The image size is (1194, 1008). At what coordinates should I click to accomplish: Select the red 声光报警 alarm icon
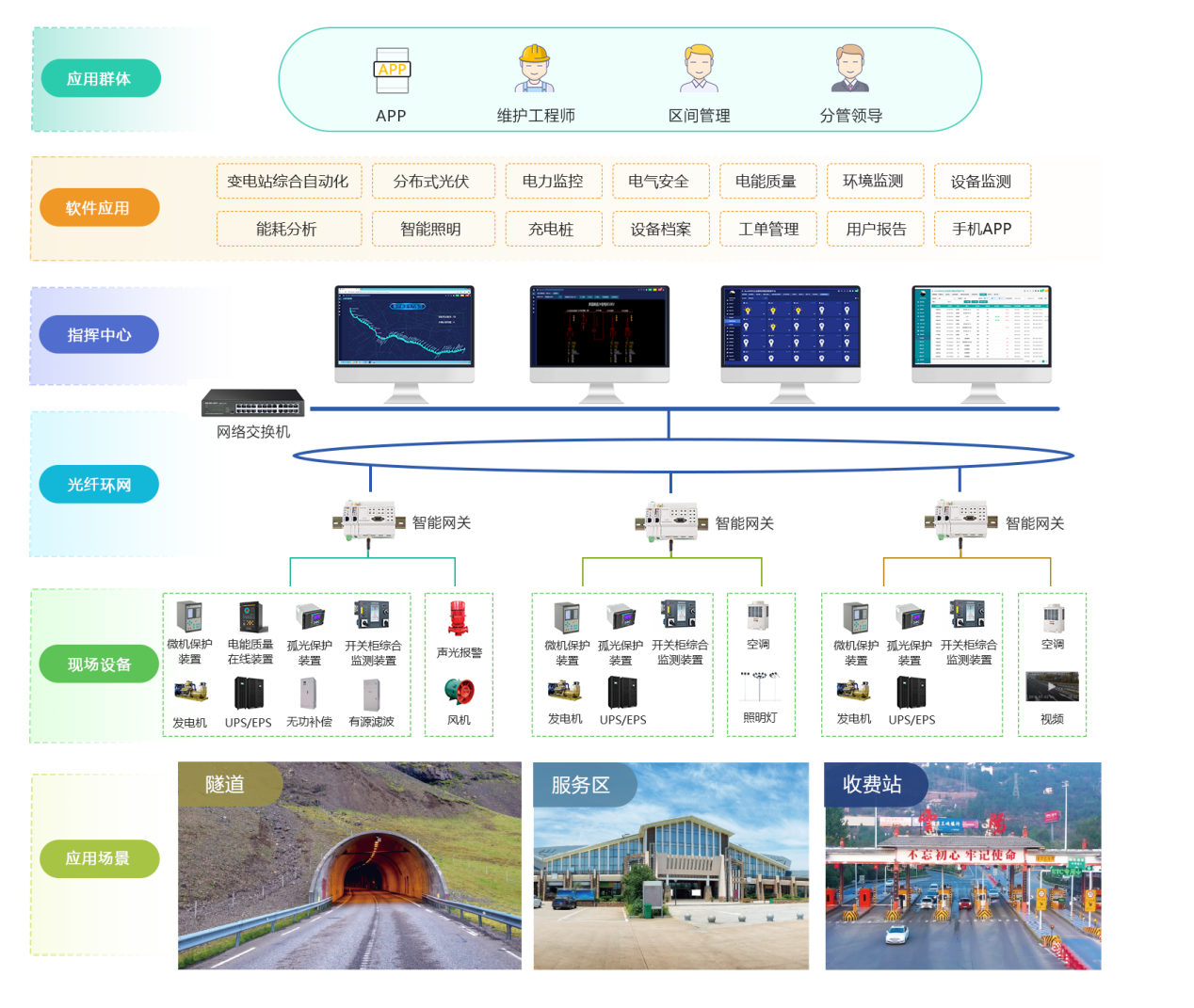pyautogui.click(x=459, y=619)
